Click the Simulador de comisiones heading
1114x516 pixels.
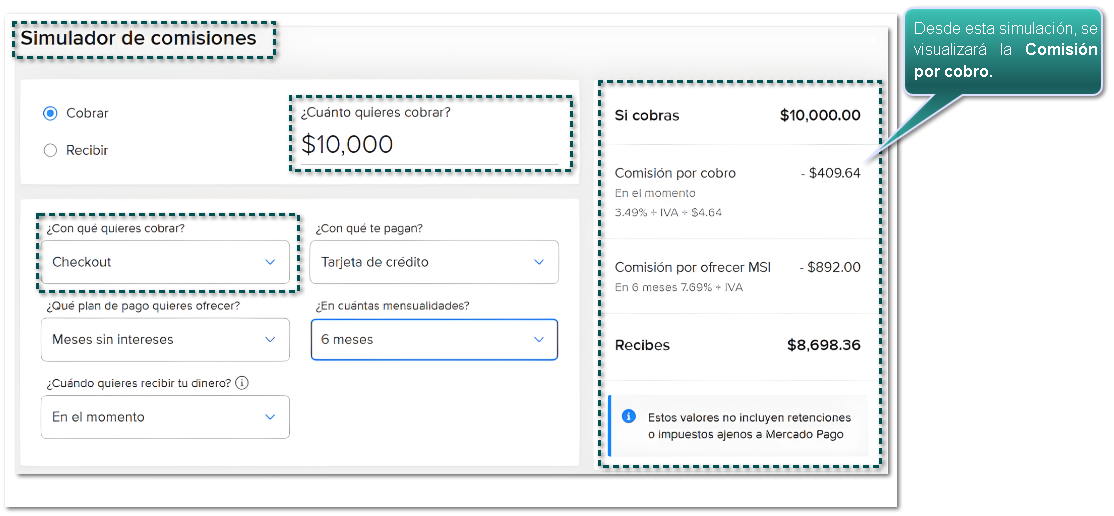coord(139,39)
